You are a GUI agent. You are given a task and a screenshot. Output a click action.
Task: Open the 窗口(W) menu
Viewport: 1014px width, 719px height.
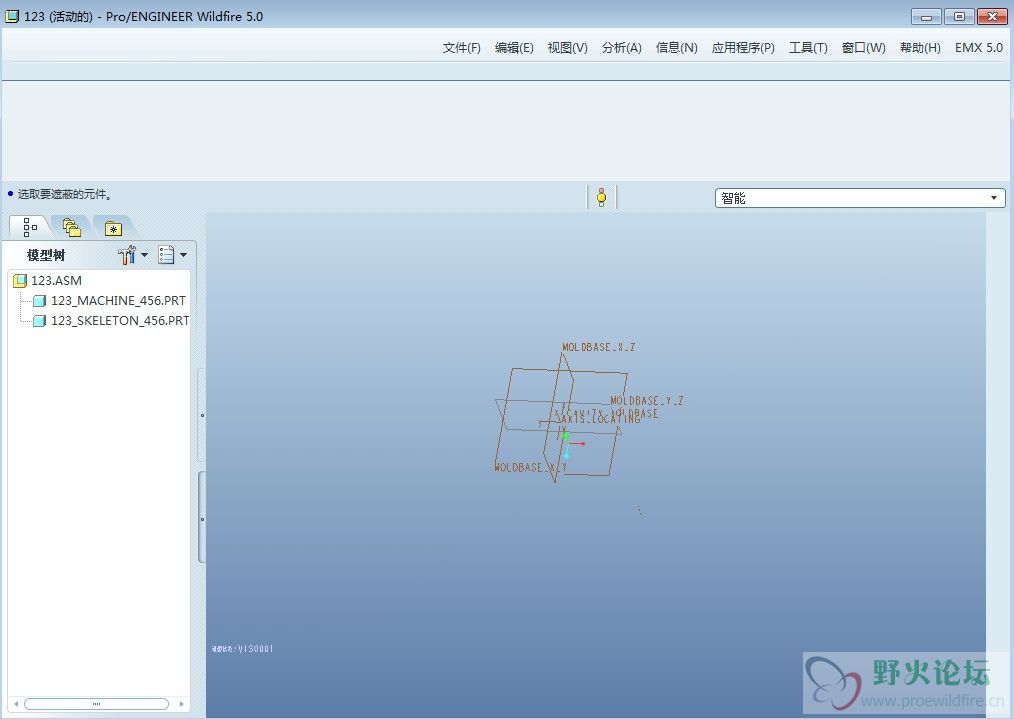863,48
